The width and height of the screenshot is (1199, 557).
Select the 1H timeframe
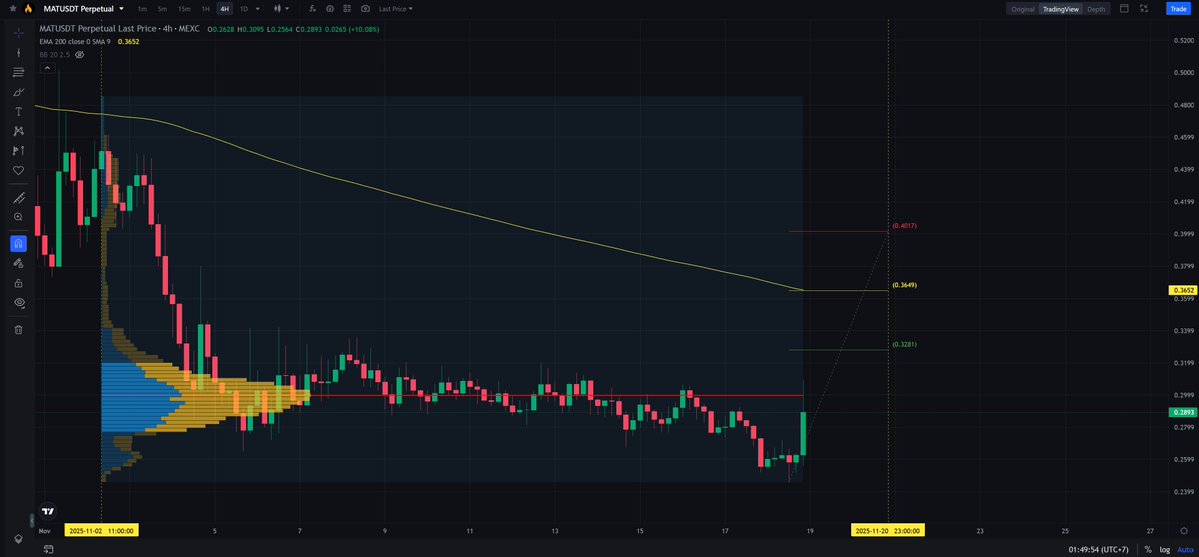pyautogui.click(x=205, y=8)
